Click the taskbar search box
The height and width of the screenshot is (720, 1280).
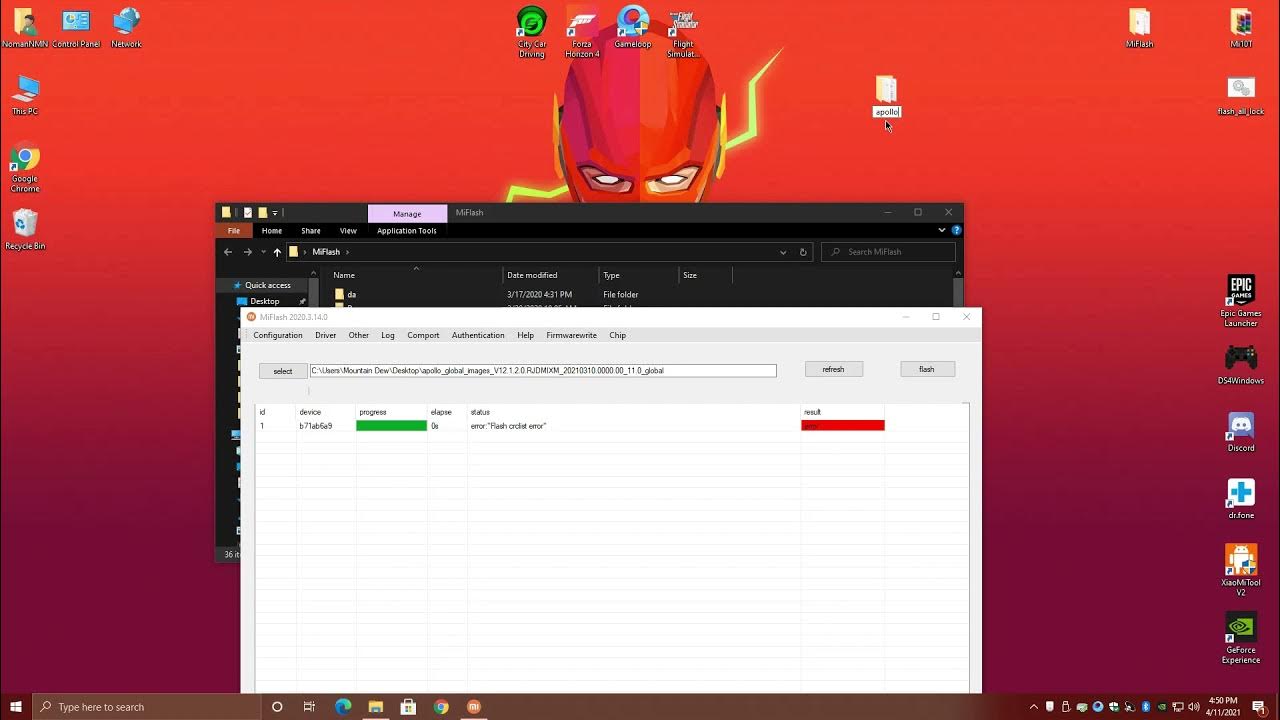147,707
